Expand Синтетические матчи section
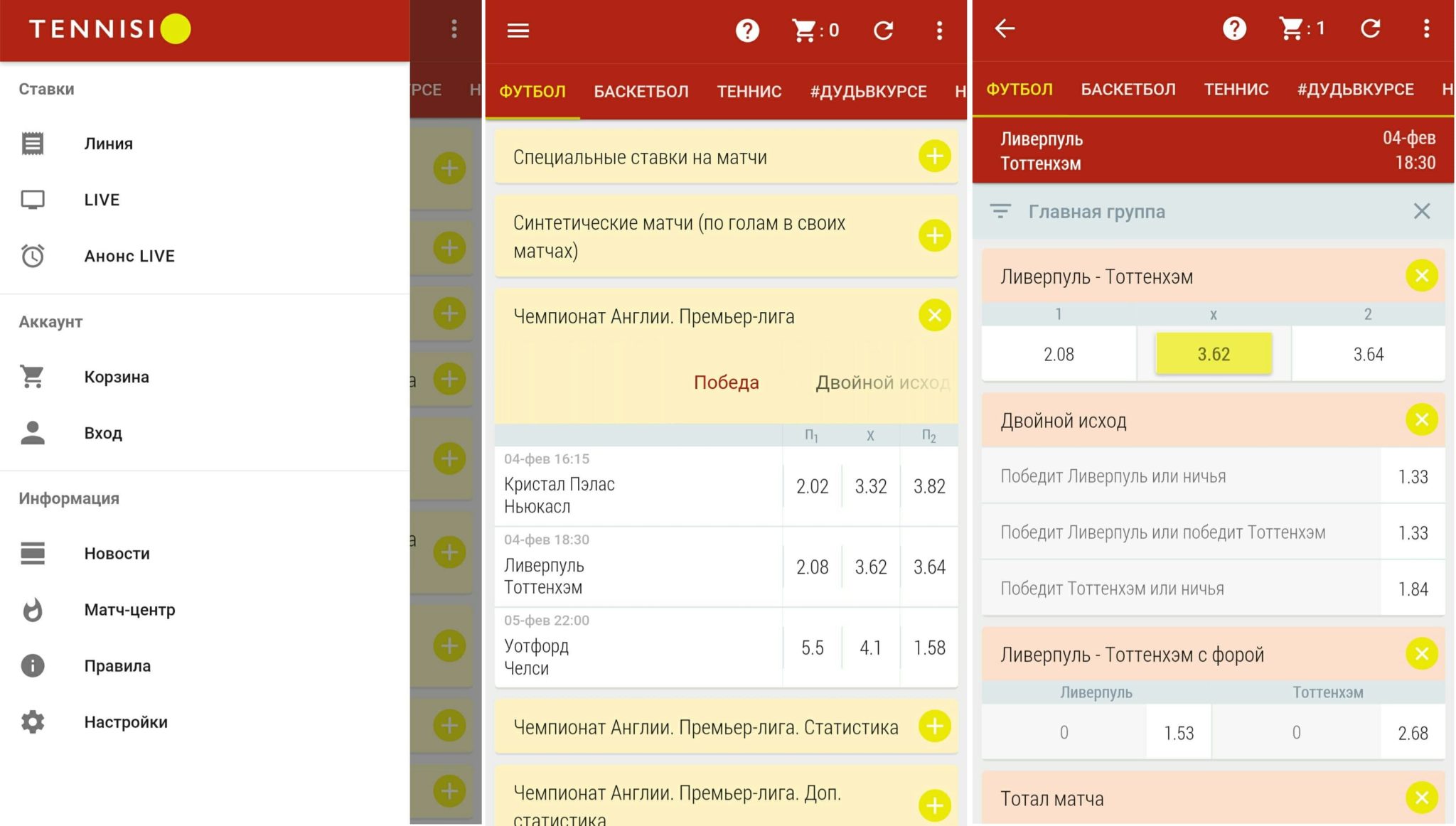Image resolution: width=1456 pixels, height=826 pixels. pyautogui.click(x=935, y=236)
